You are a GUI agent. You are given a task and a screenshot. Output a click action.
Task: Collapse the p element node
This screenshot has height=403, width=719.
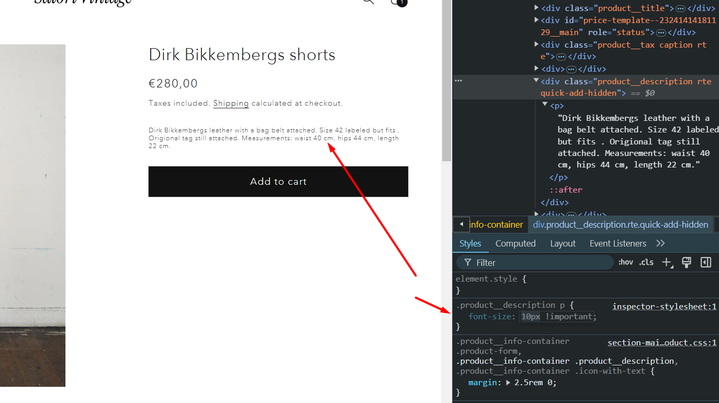pyautogui.click(x=545, y=105)
